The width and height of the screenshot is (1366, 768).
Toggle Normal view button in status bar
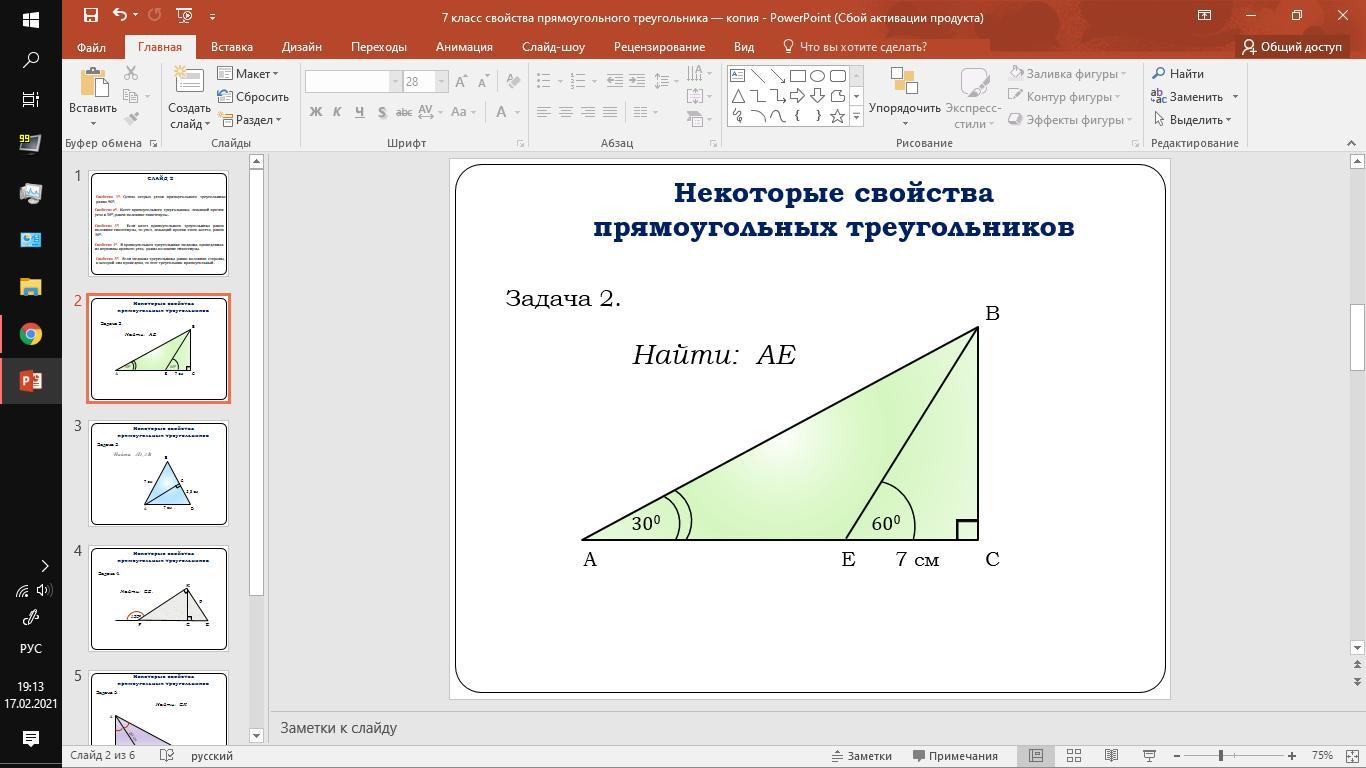pyautogui.click(x=1036, y=756)
